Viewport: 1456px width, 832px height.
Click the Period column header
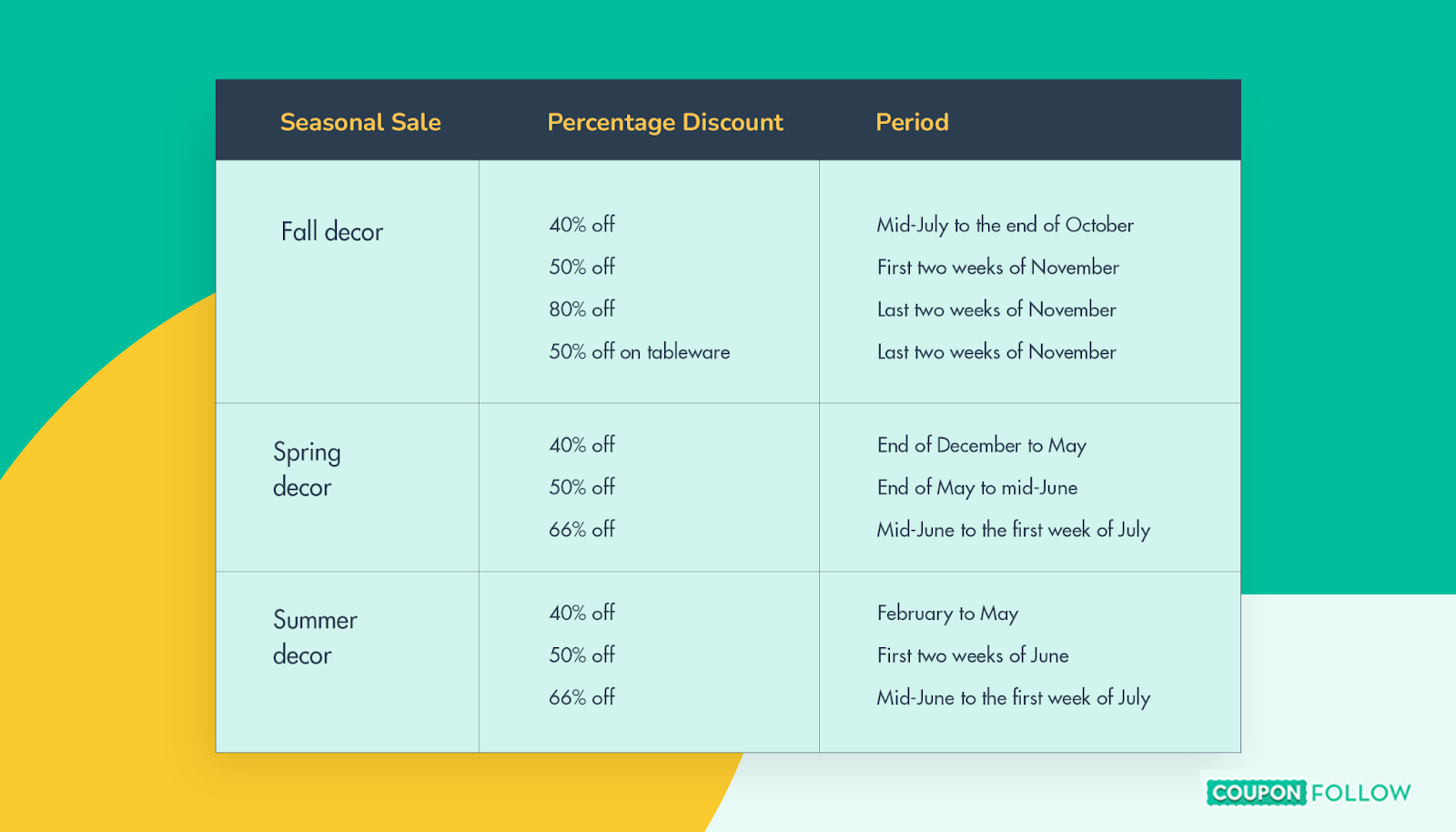pos(912,122)
